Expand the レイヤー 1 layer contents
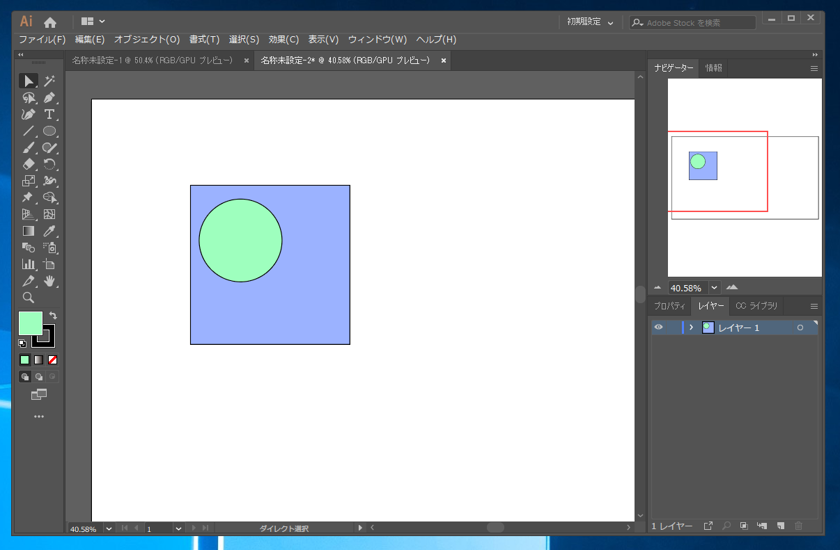Image resolution: width=840 pixels, height=550 pixels. pyautogui.click(x=691, y=328)
